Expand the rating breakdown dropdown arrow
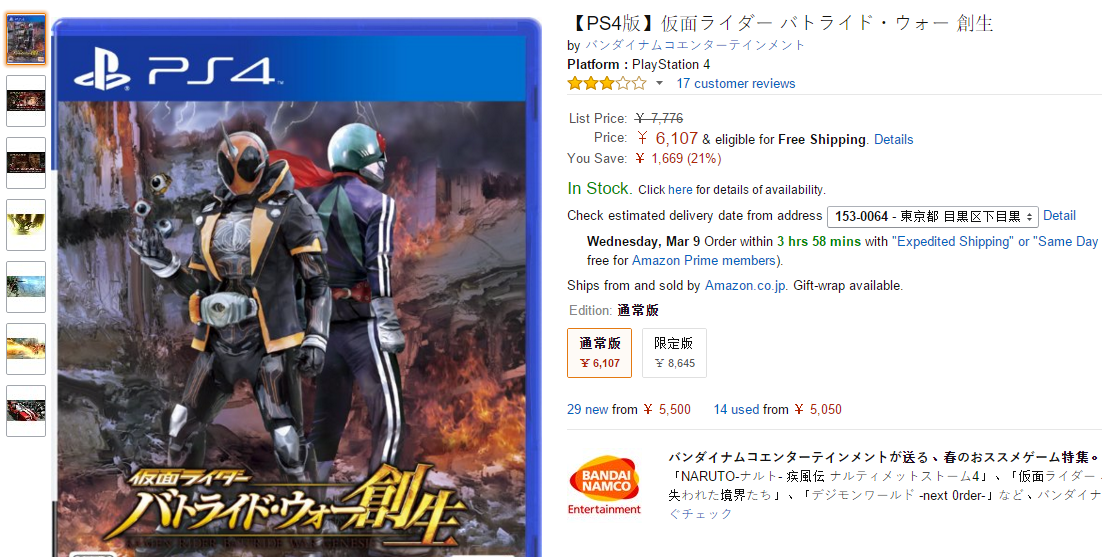1102x557 pixels. point(659,84)
